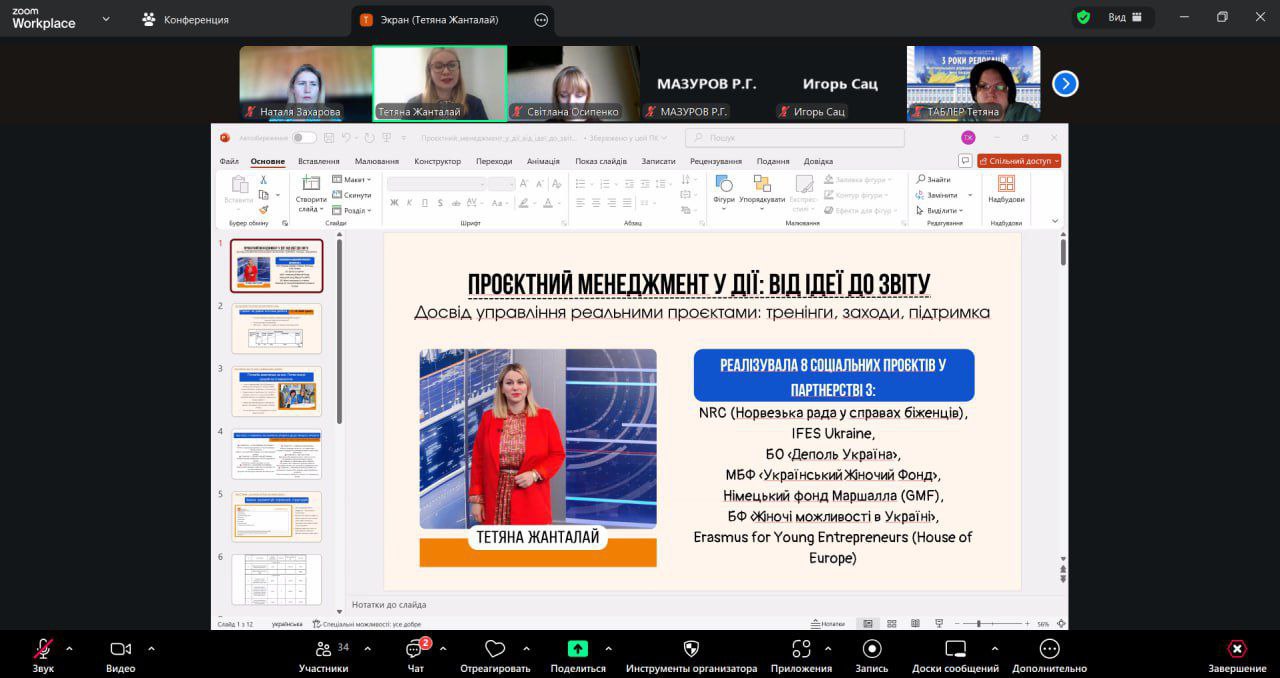Click the Спільний доступ button
The image size is (1280, 678).
pos(1019,161)
